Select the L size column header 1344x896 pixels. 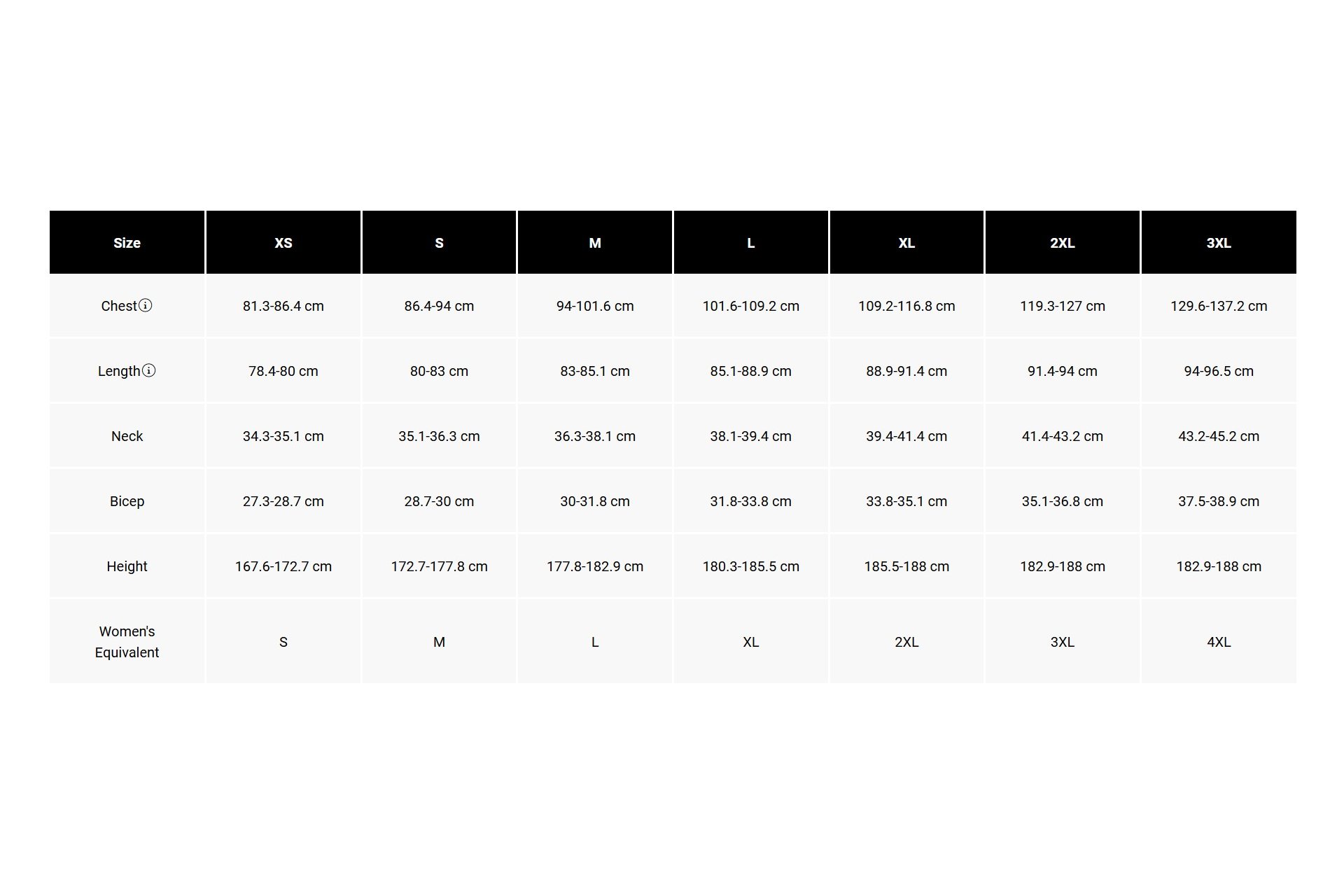[x=751, y=242]
